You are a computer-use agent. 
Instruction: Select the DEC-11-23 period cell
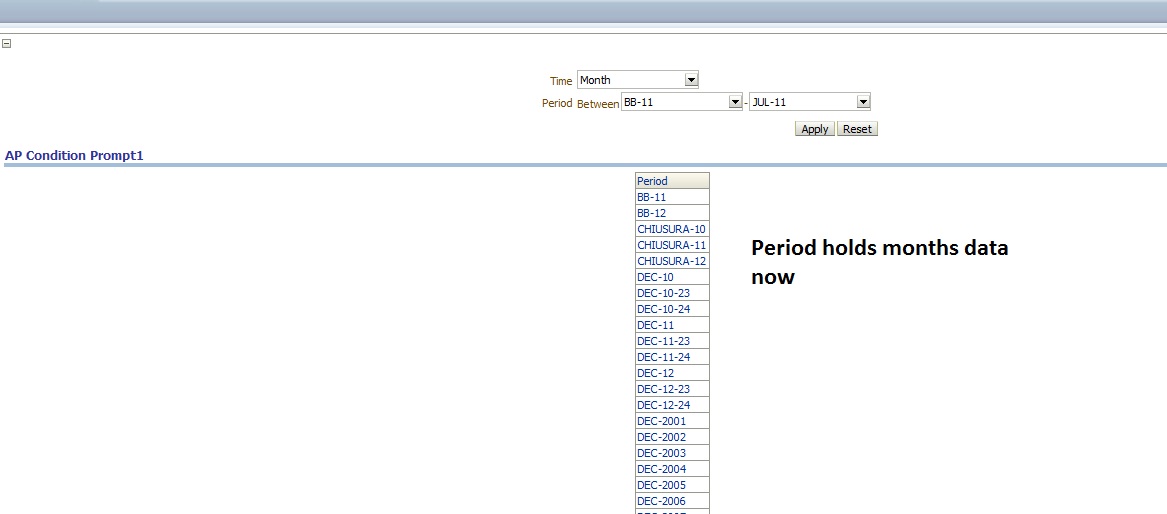click(672, 341)
